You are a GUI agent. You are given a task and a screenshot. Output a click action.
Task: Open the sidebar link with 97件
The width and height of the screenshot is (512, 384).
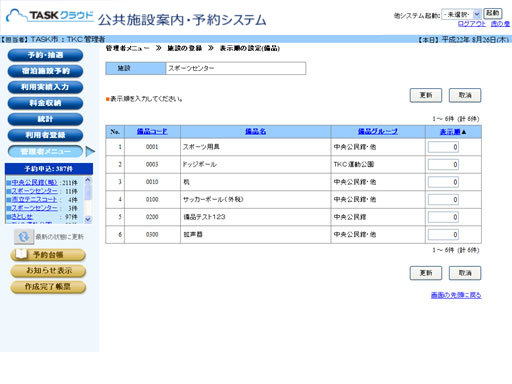(x=22, y=216)
